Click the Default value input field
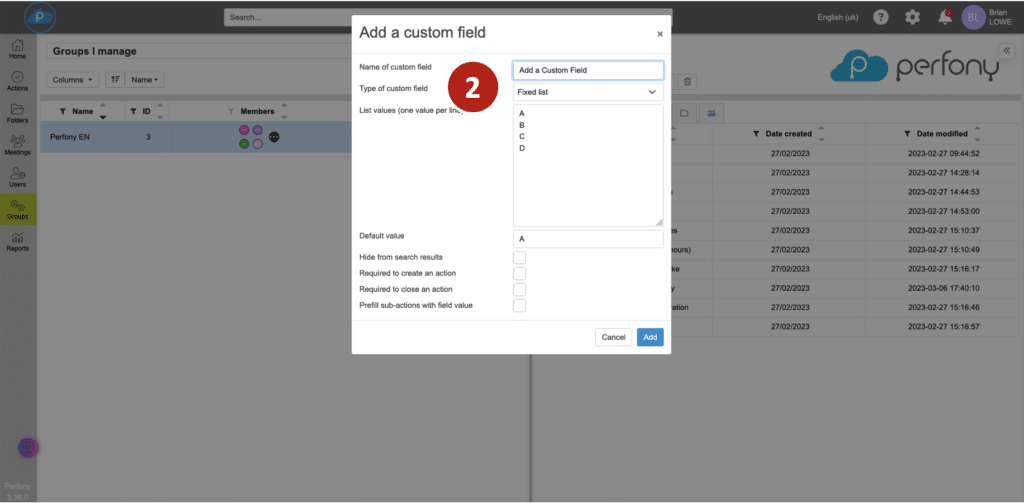 coord(587,239)
